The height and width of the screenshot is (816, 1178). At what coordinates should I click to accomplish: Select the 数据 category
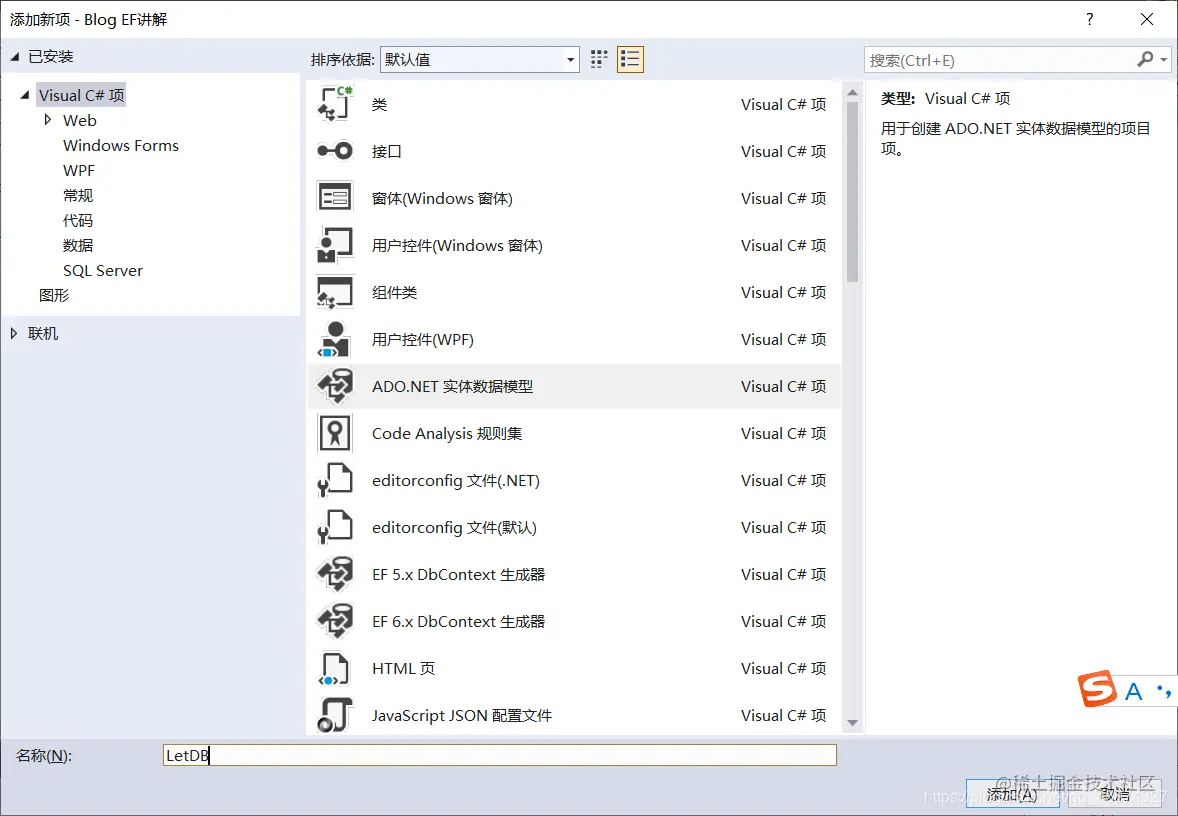78,245
